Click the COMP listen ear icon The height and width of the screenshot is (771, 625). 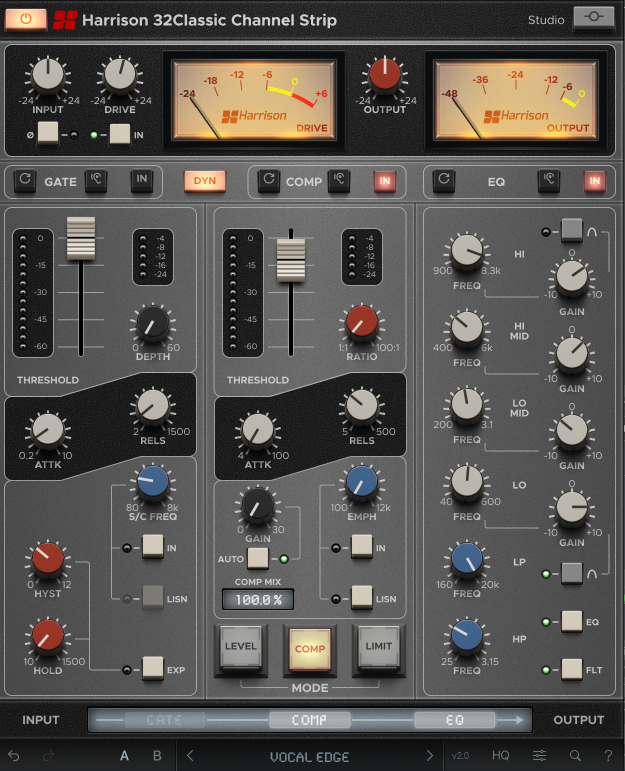click(x=339, y=180)
